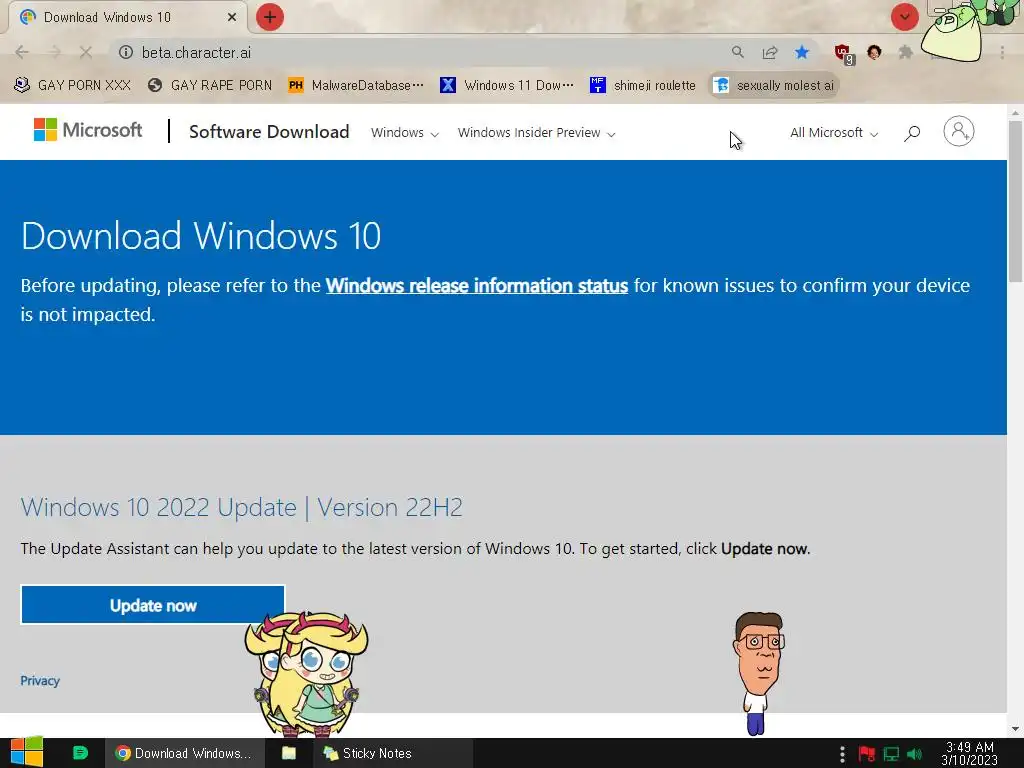Switch to Chrome Download Windows taskbar item
1024x768 pixels.
pos(185,753)
